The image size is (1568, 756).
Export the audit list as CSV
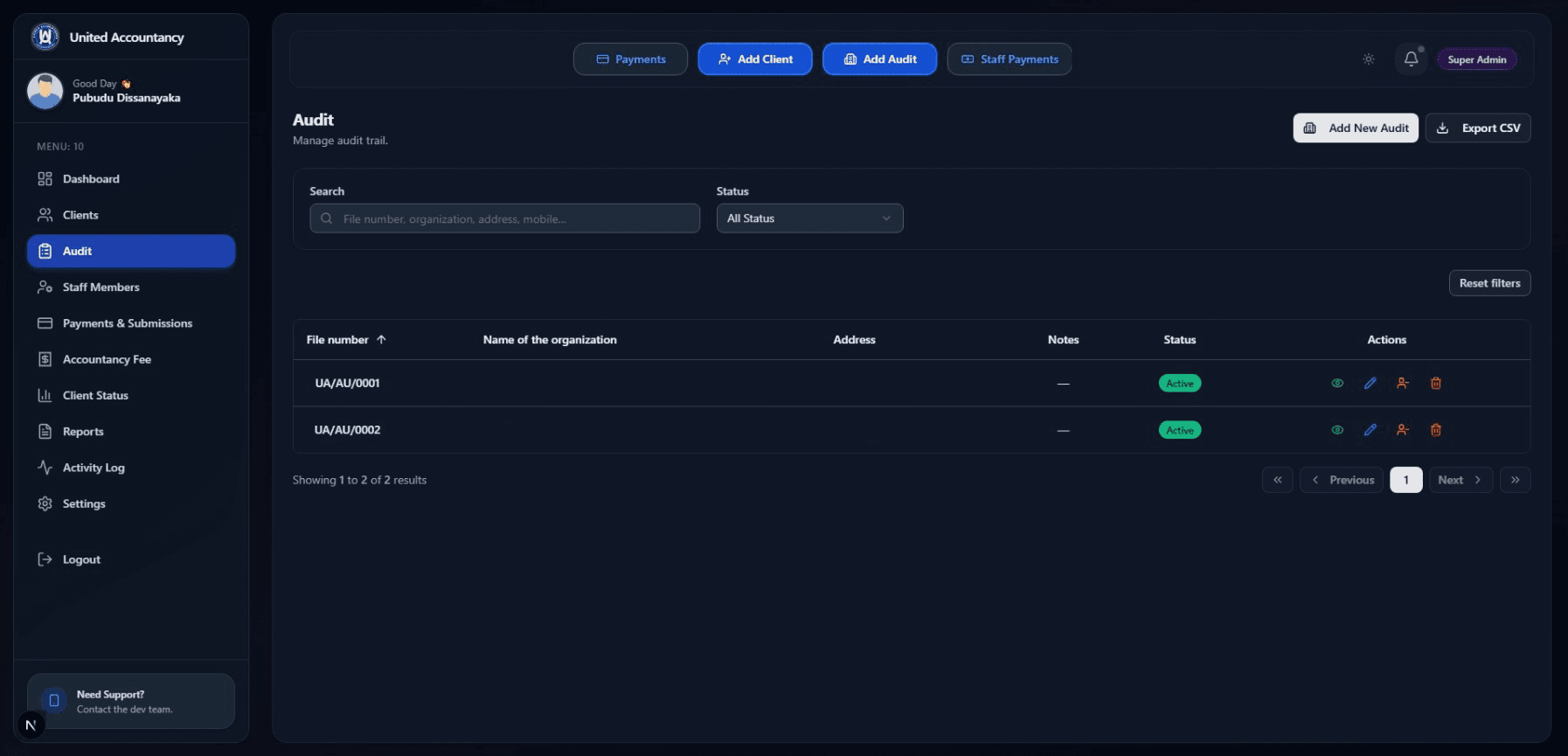pos(1478,128)
